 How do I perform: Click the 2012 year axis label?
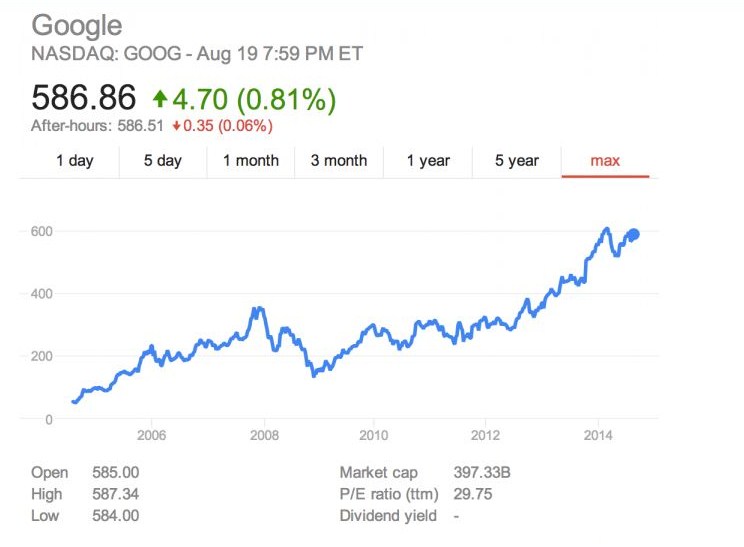485,435
